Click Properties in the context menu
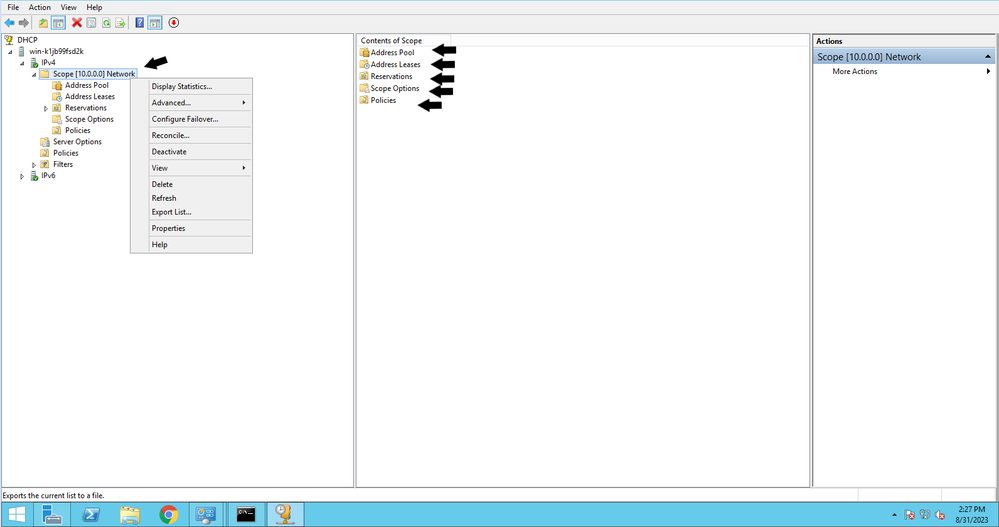Viewport: 999px width, 527px height. click(168, 228)
